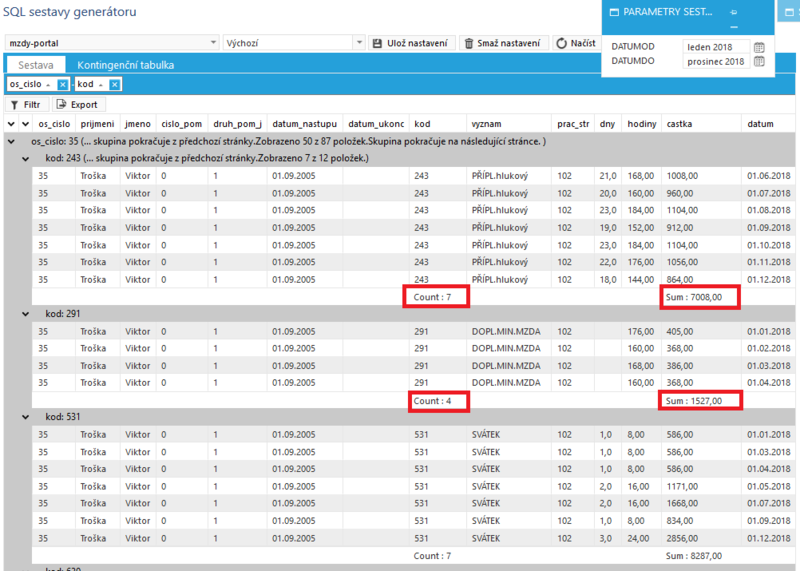
Task: Collapse the kod: 531 group
Action: coord(26,417)
